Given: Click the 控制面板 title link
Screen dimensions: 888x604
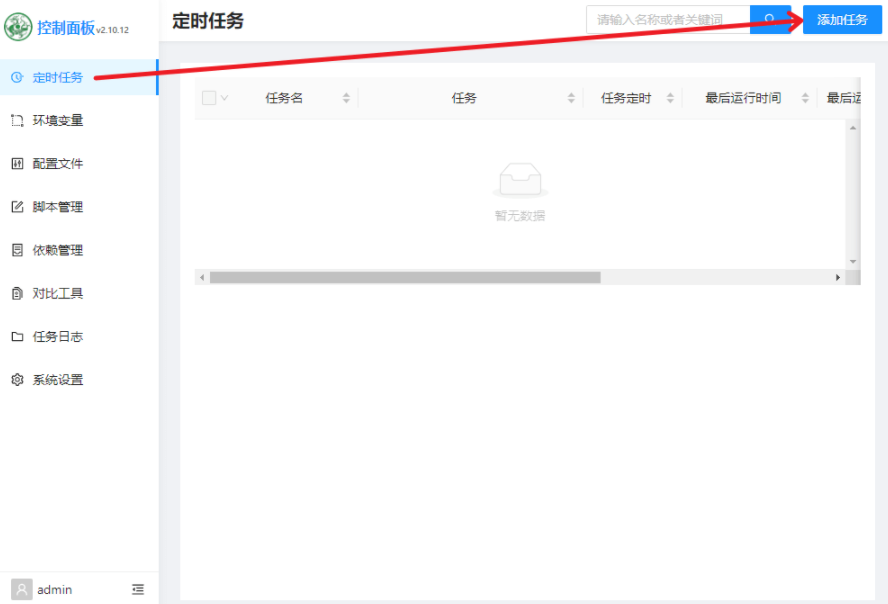Looking at the screenshot, I should pos(66,27).
